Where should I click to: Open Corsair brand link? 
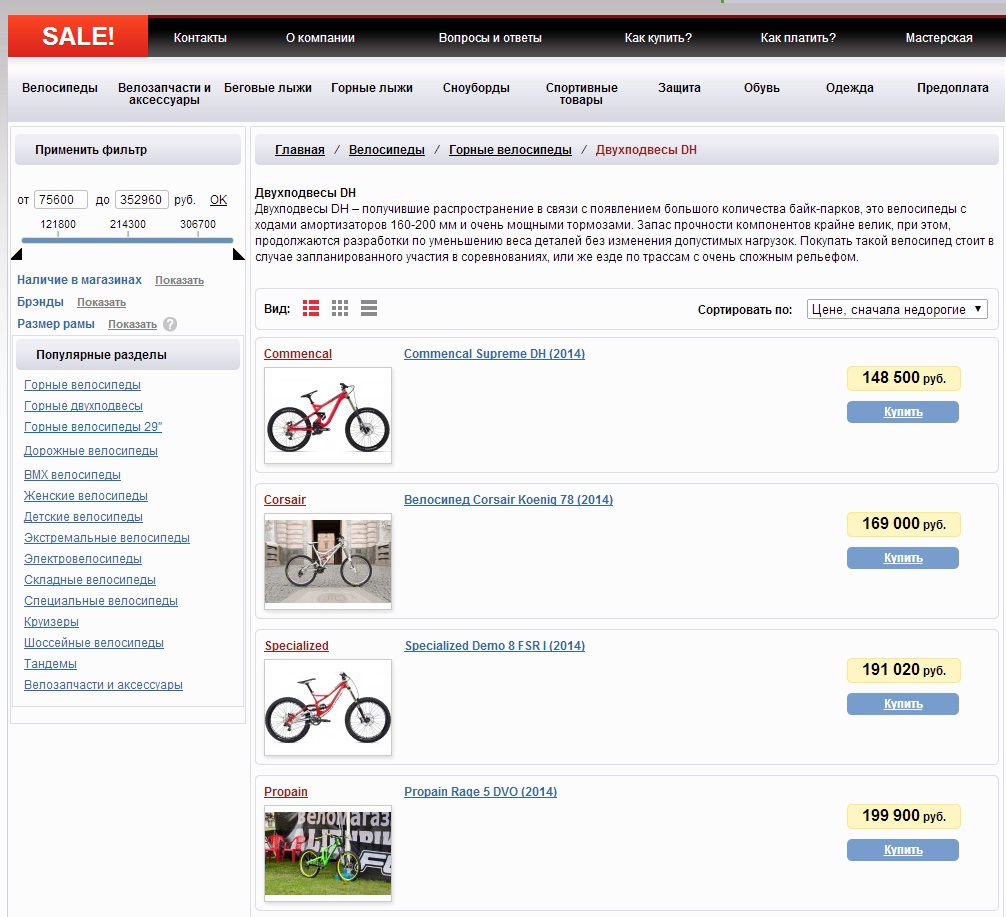(285, 500)
